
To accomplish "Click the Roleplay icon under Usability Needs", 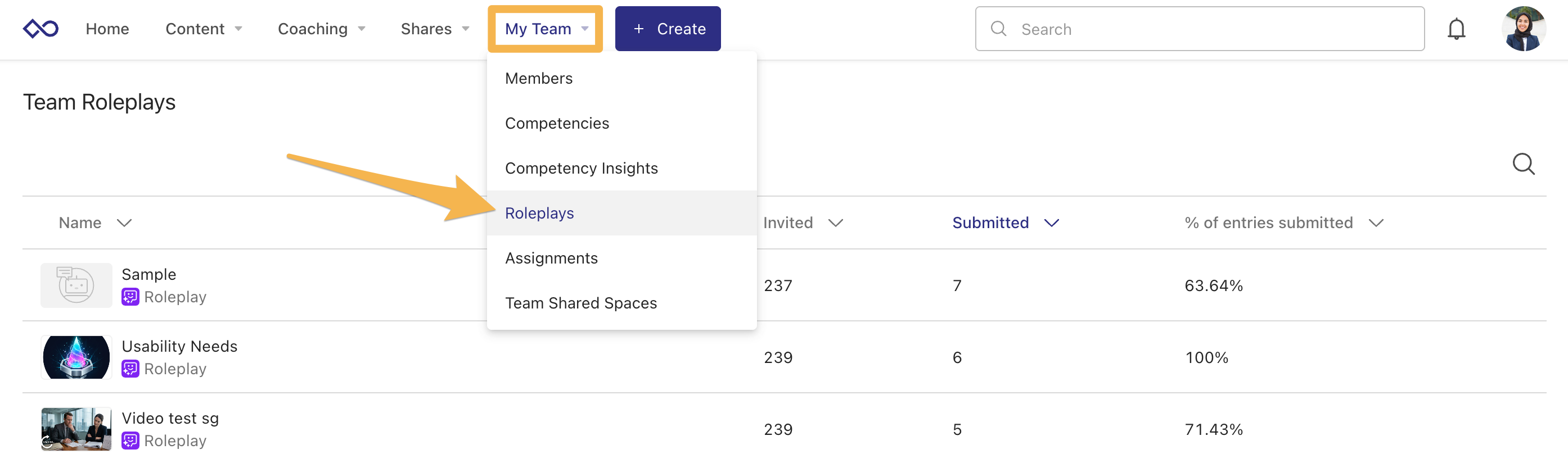I will [x=130, y=369].
